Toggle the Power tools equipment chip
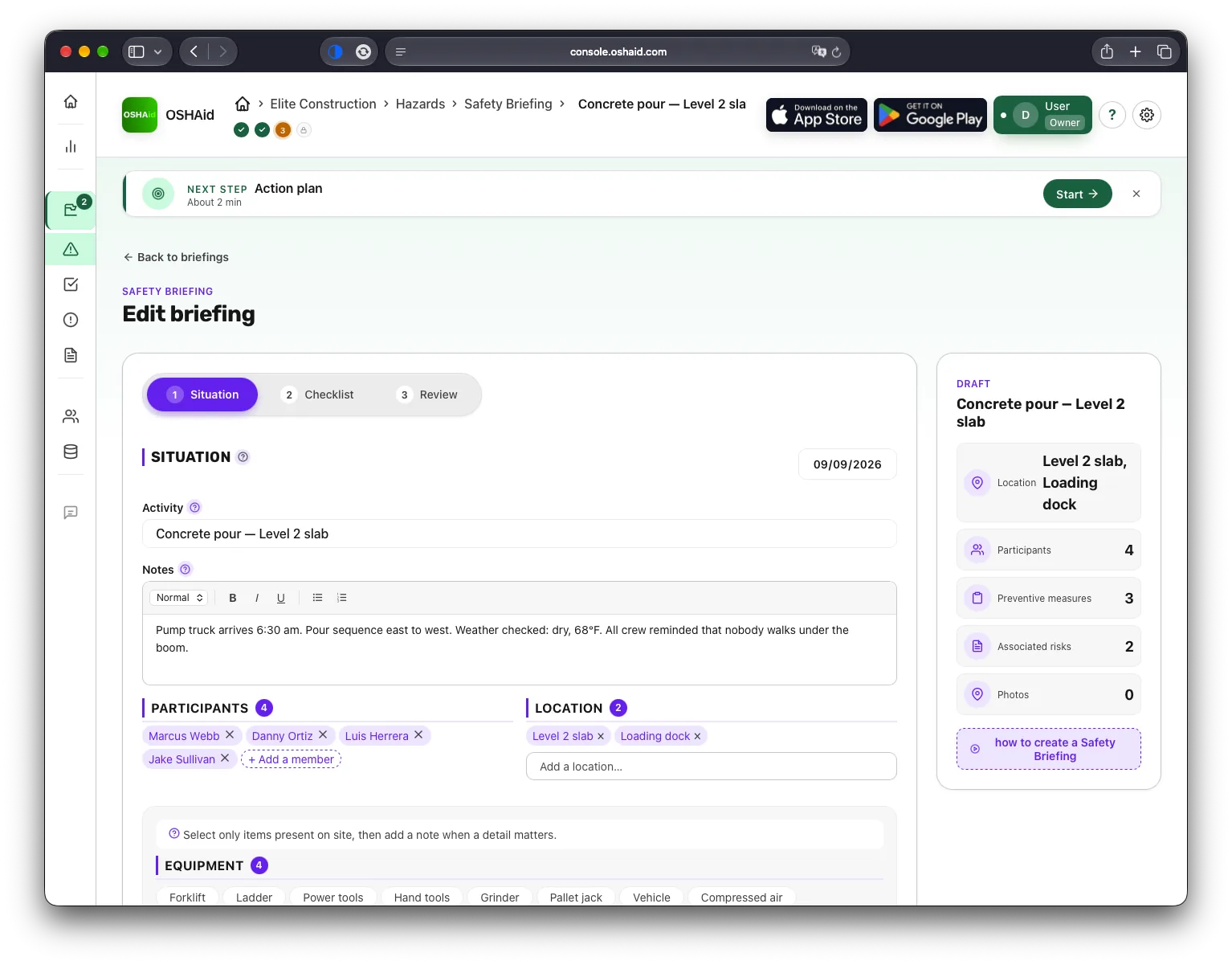 (x=333, y=898)
